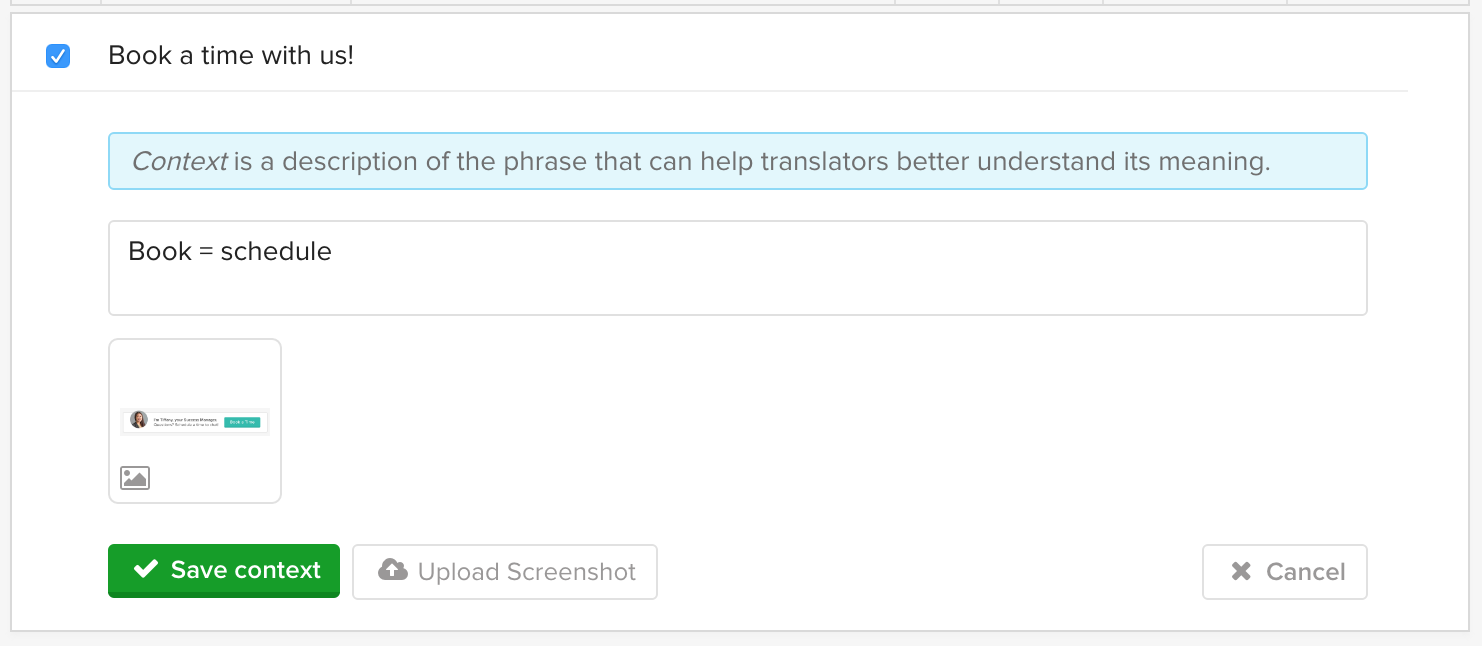Click the gray banner strip inside the thumbnail
Screen dimensions: 1482x646
click(x=195, y=421)
